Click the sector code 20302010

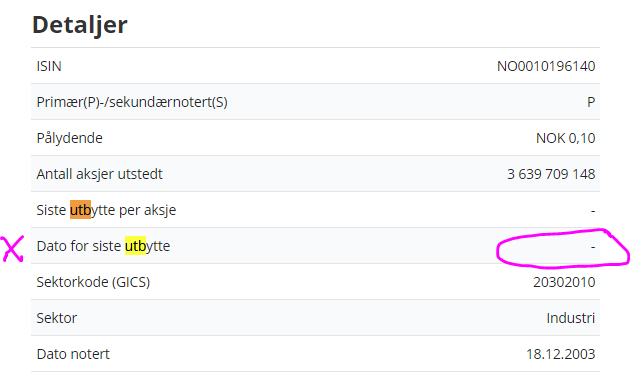click(x=564, y=282)
